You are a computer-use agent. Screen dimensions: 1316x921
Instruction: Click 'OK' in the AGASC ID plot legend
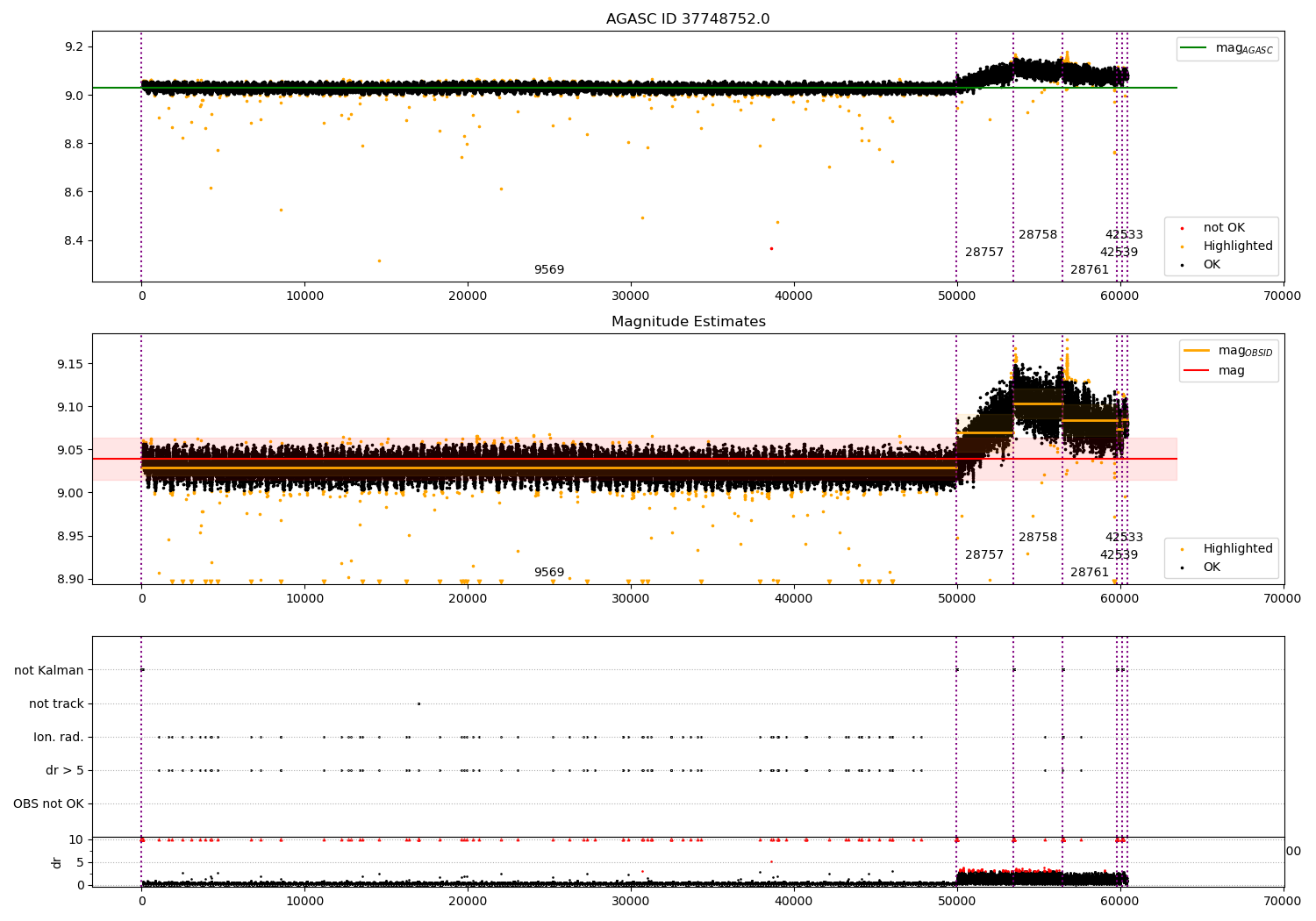[1202, 265]
